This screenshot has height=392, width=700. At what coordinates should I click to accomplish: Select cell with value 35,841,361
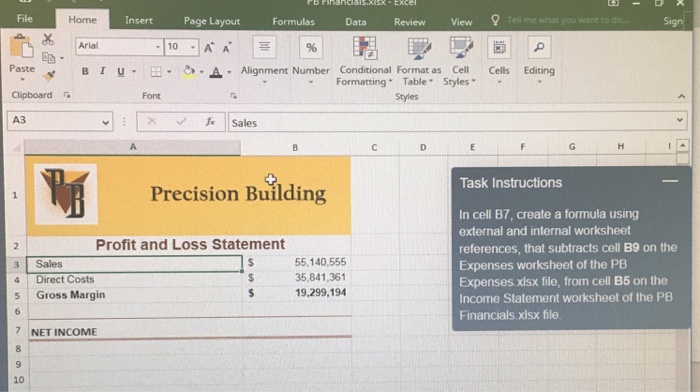click(x=296, y=278)
